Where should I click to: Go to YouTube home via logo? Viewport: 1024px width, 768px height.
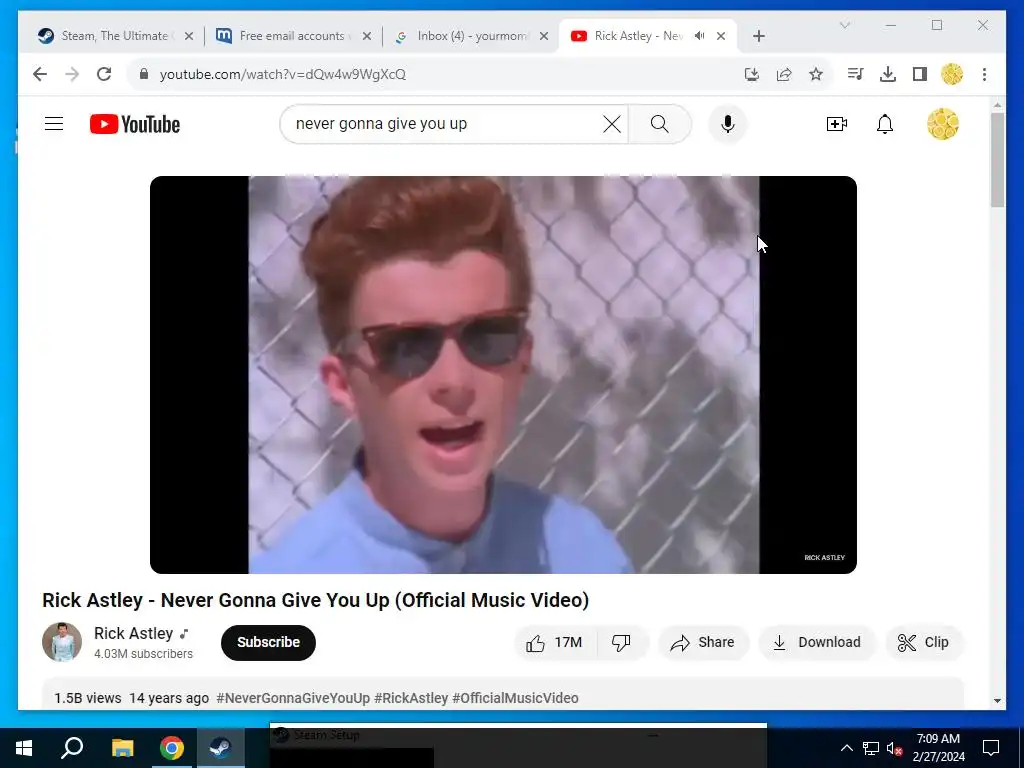[x=135, y=124]
